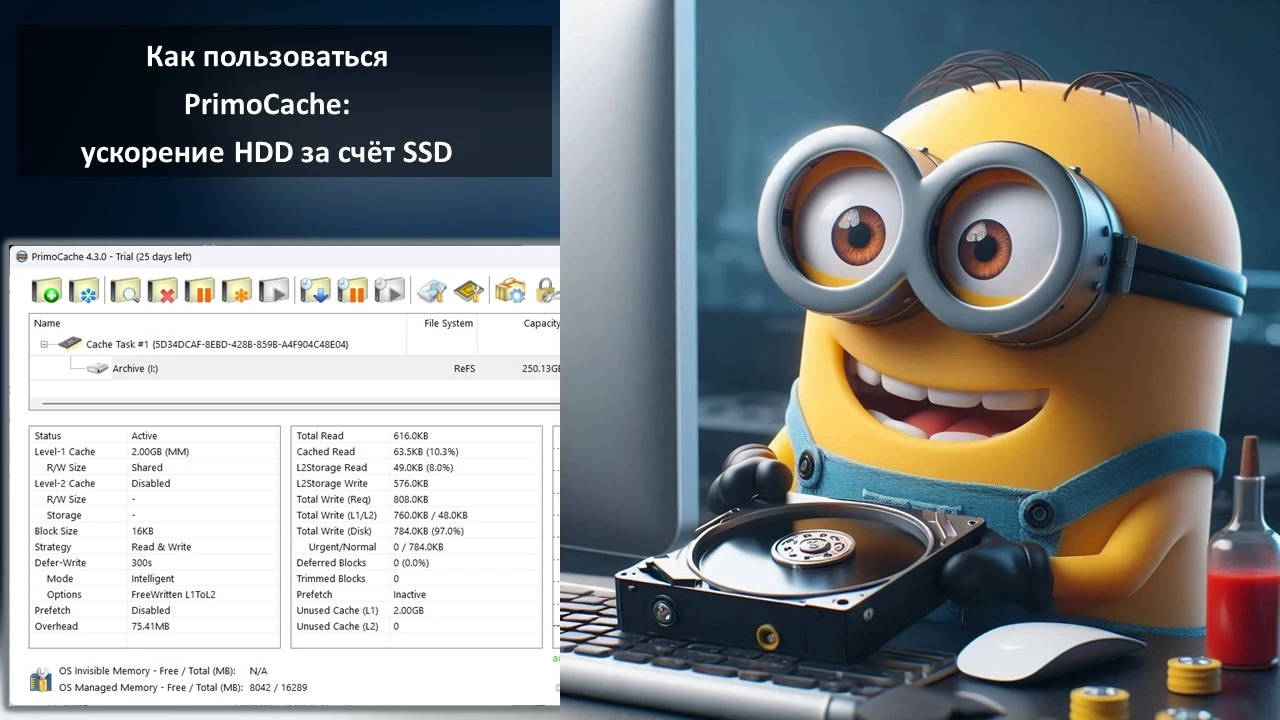Open options icon with box and gear

pos(510,291)
